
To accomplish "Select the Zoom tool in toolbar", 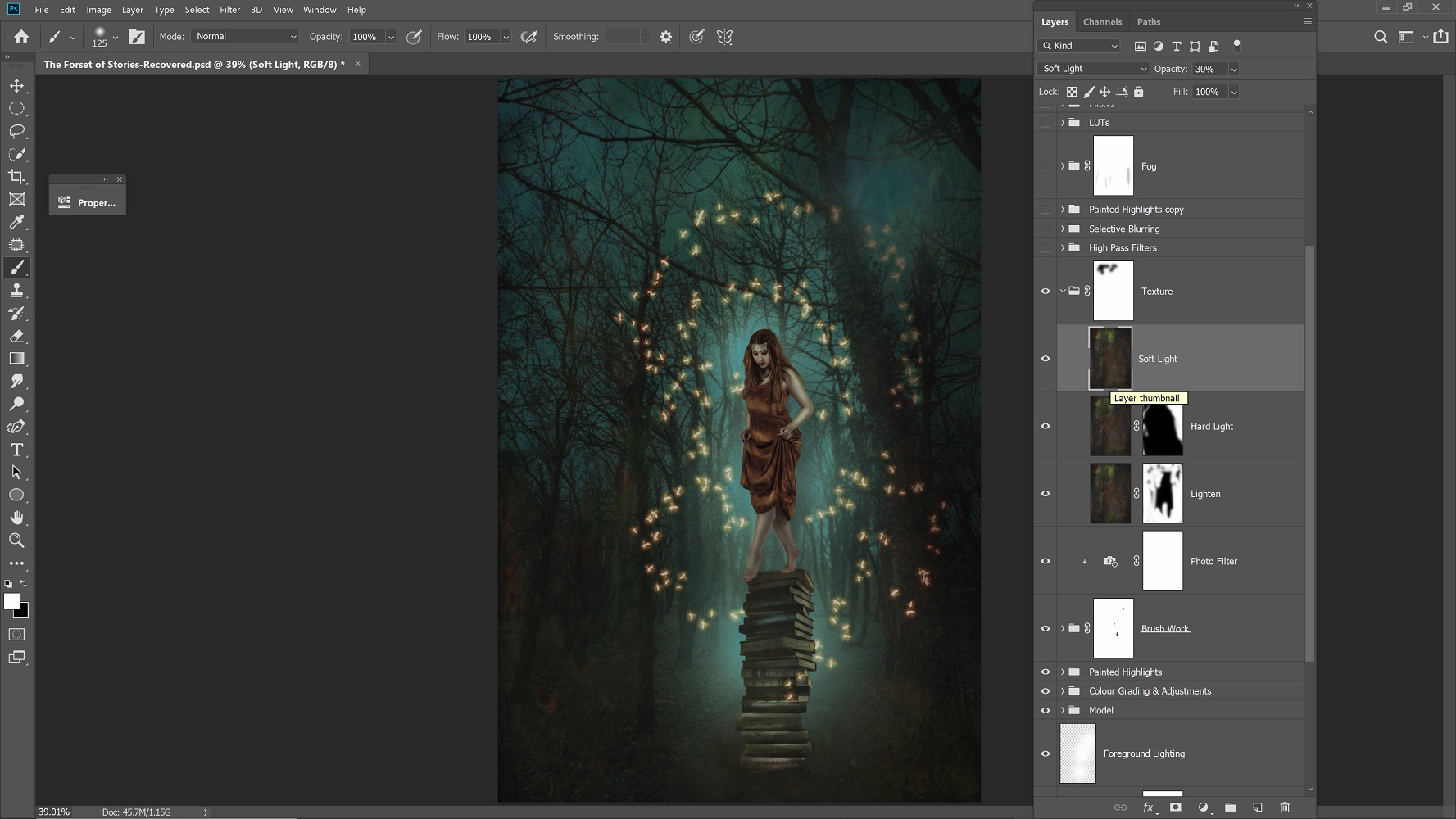I will 16,541.
